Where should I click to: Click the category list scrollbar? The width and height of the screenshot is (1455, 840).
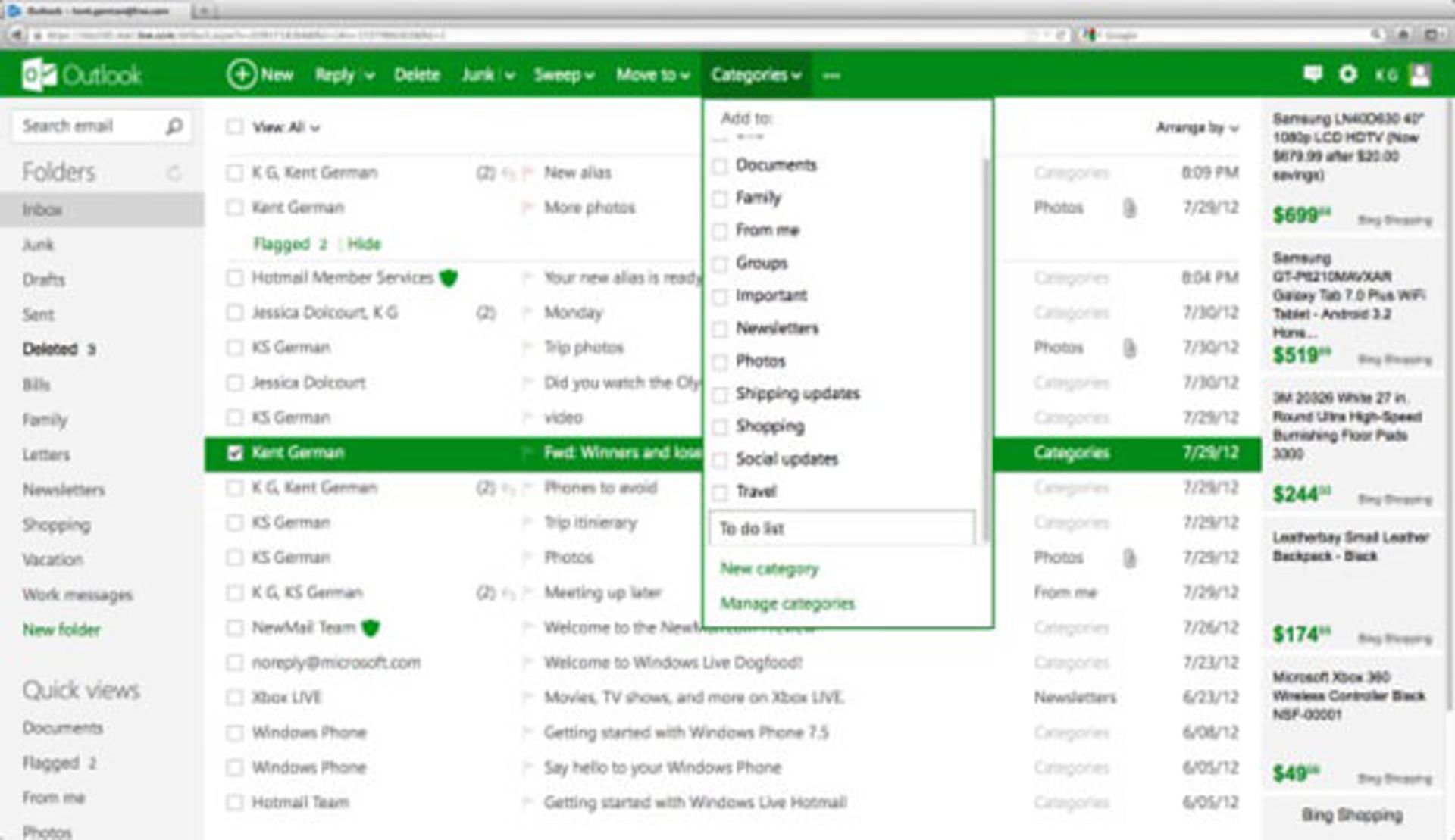pos(985,348)
